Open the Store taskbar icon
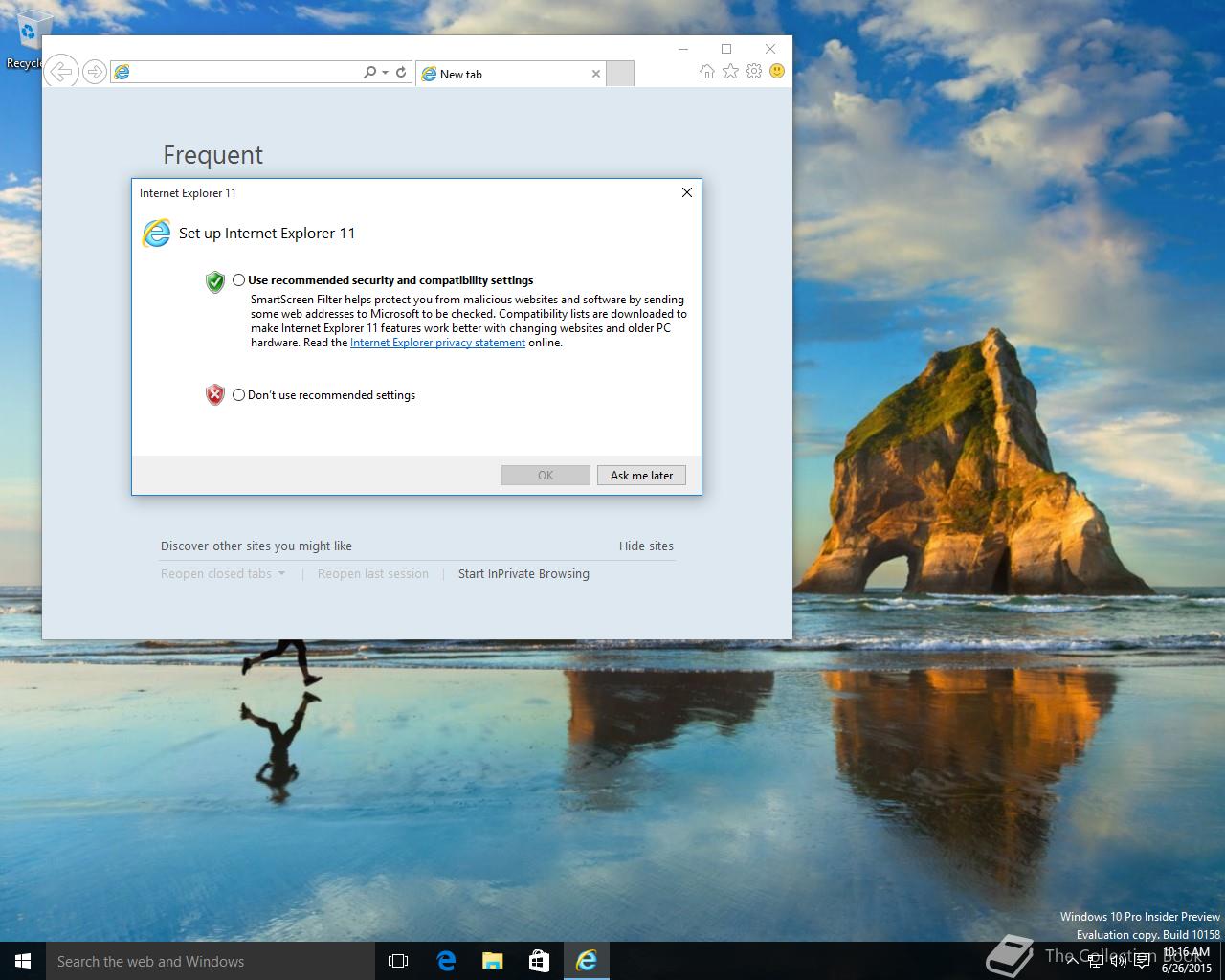The width and height of the screenshot is (1225, 980). [539, 961]
